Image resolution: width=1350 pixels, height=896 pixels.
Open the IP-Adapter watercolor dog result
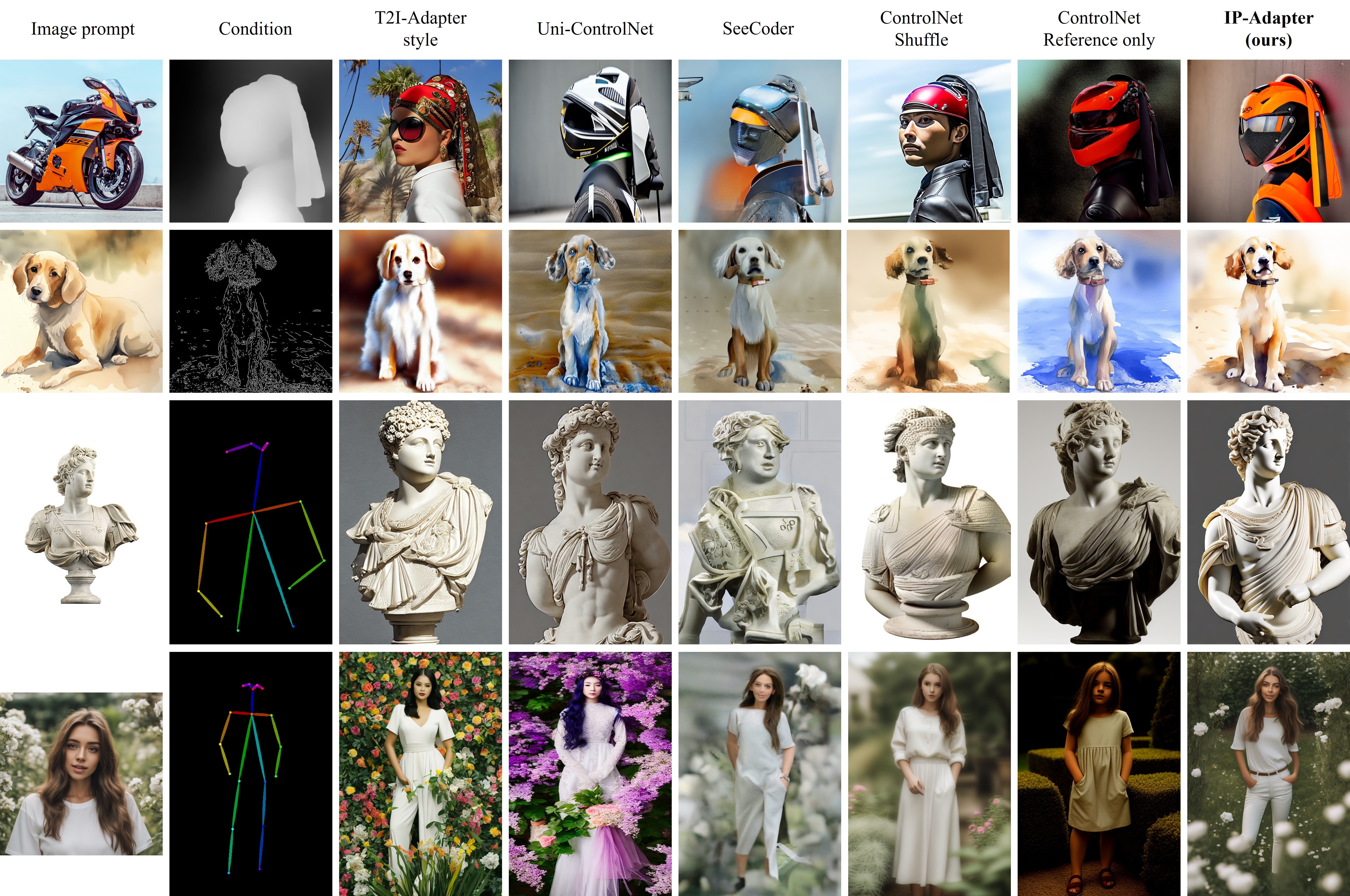1268,311
